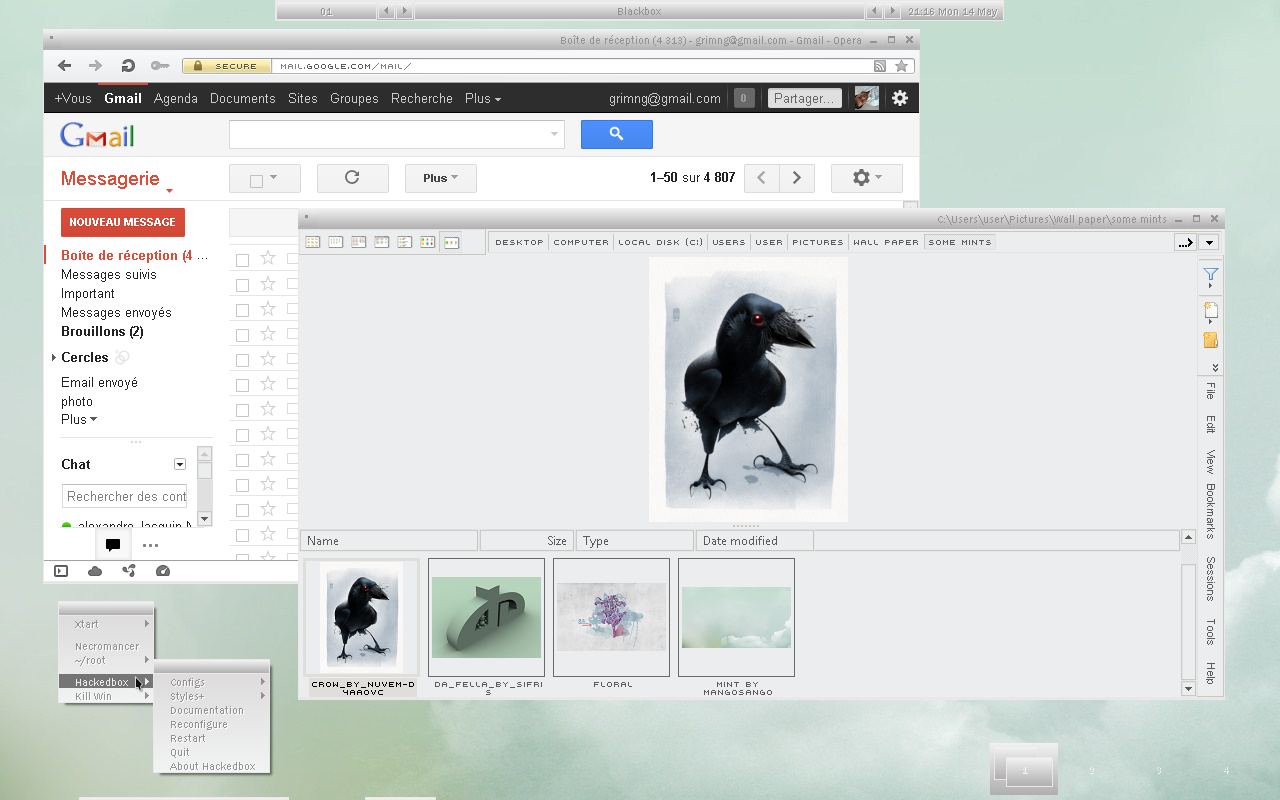Click the RSS feed icon in address bar
This screenshot has width=1280, height=800.
coord(880,66)
